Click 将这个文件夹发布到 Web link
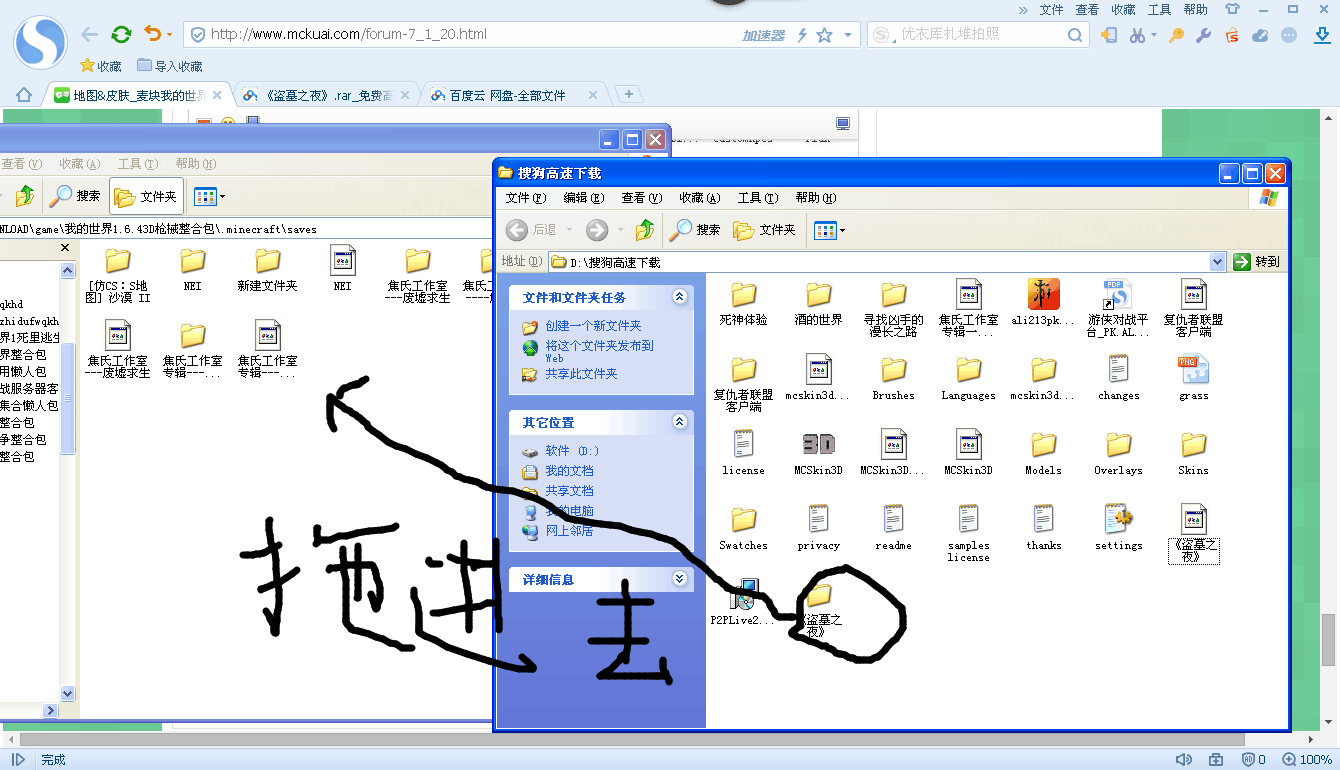 pos(599,350)
